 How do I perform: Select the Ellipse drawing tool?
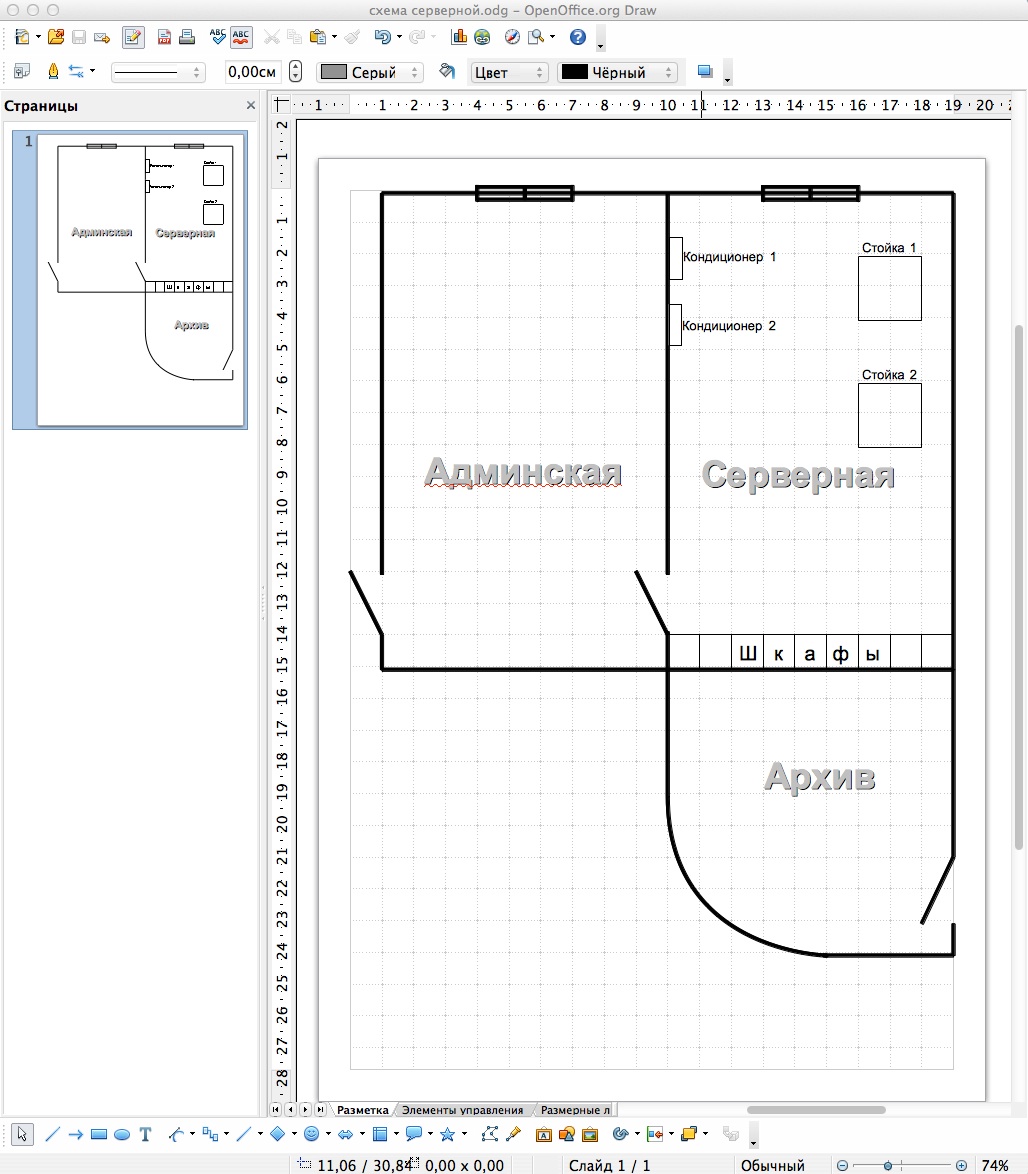[122, 1134]
